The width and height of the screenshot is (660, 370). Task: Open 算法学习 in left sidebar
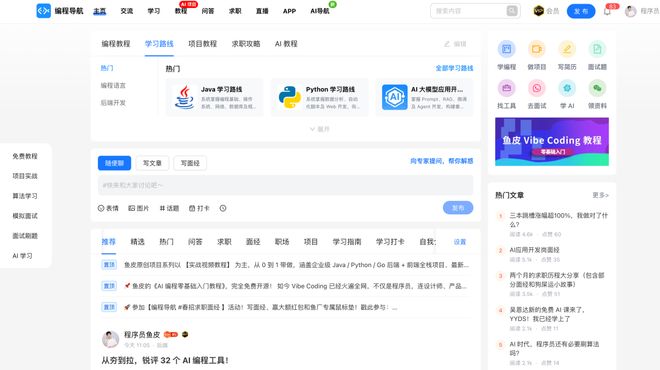click(x=25, y=196)
